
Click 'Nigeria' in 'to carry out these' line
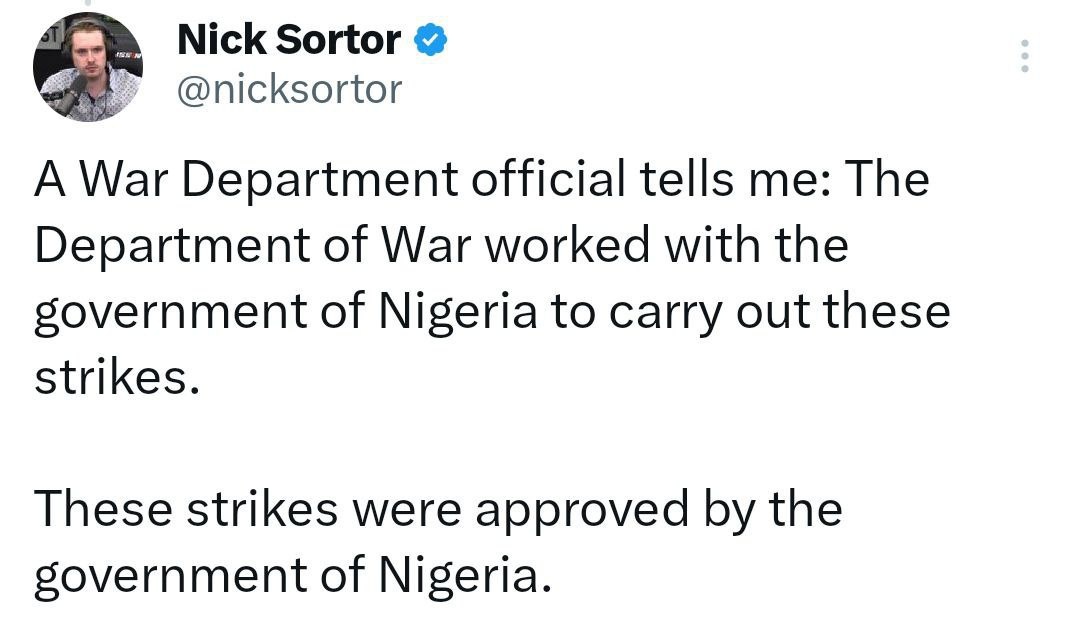pos(458,312)
